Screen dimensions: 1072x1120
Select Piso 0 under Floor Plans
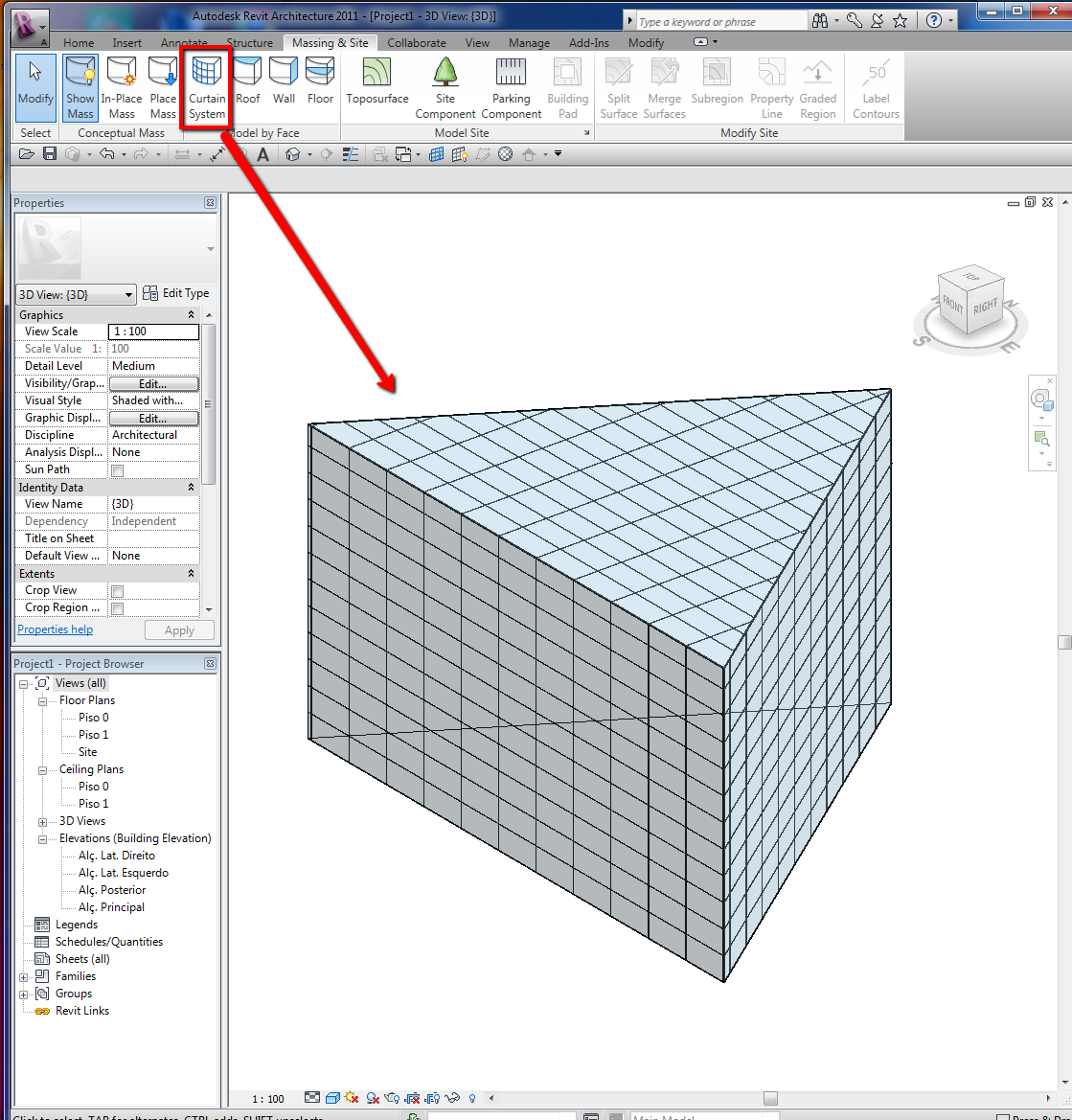coord(94,718)
